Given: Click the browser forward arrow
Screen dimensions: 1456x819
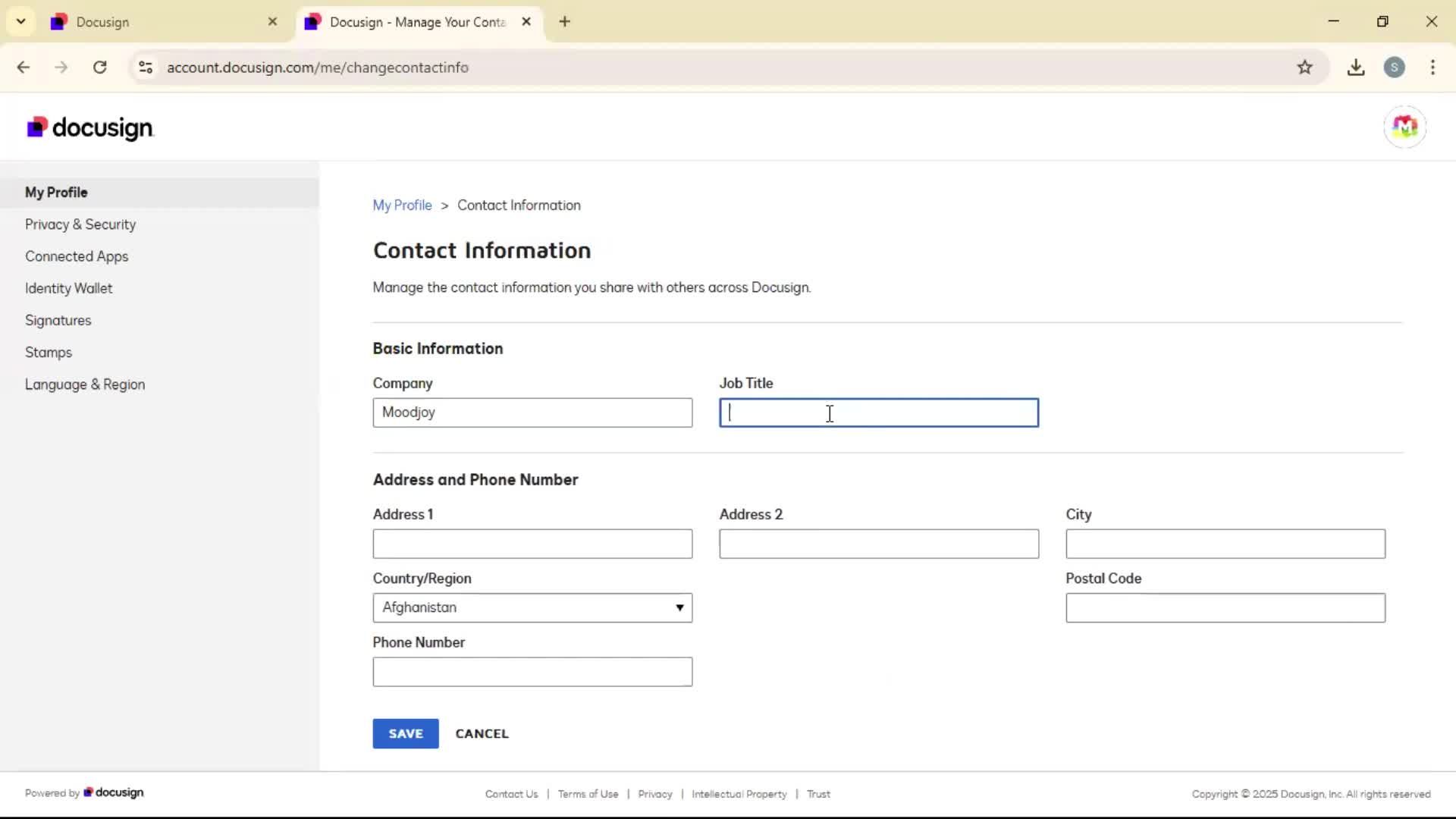Looking at the screenshot, I should coord(61,67).
